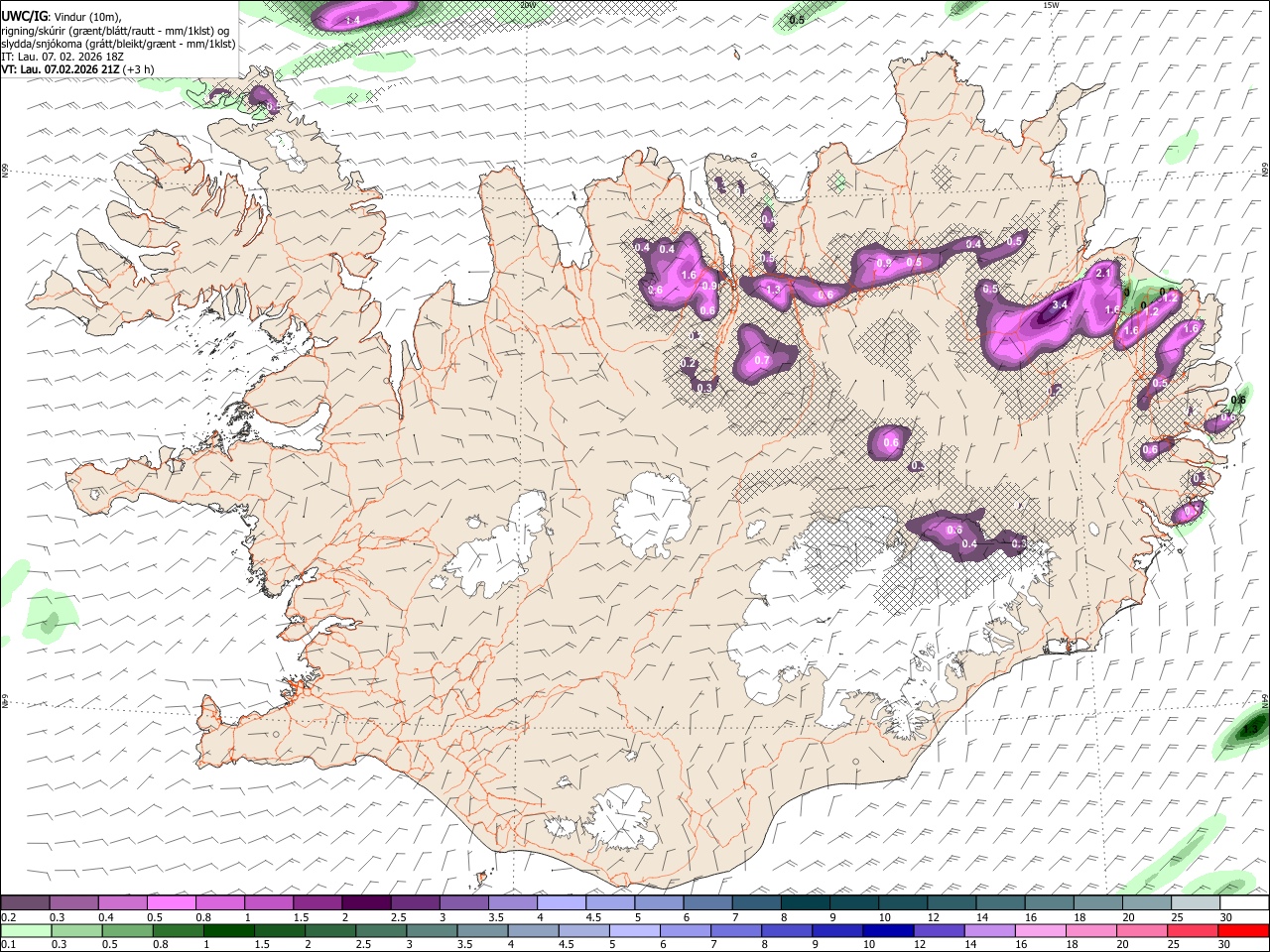The image size is (1270, 952).
Task: Click the 0.7 value in the central purple blob
Action: coord(762,360)
